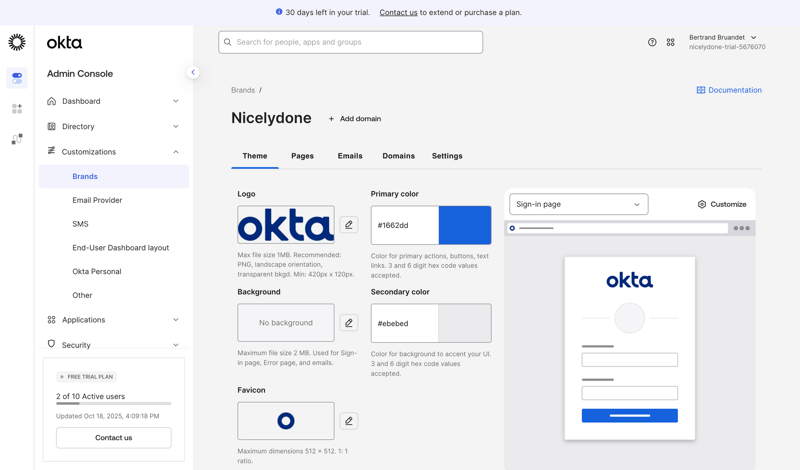Go to the Brands breadcrumb
This screenshot has width=800, height=470.
243,90
